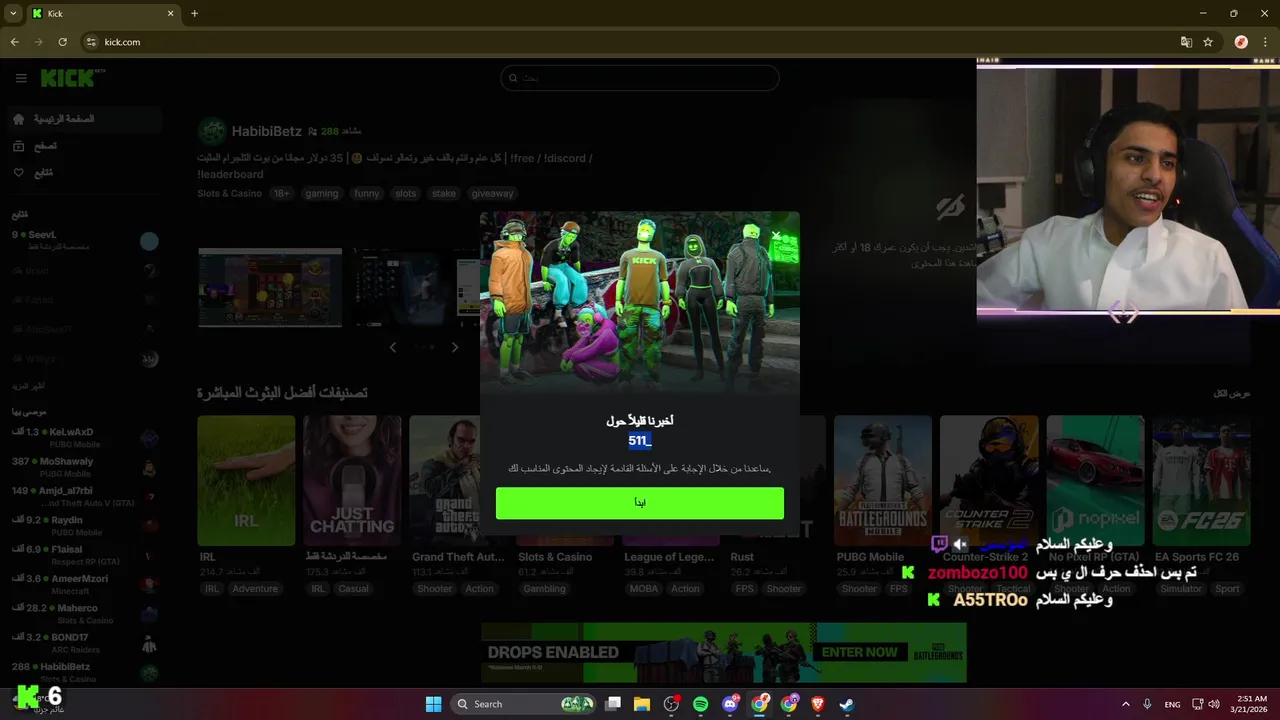This screenshot has width=1280, height=720.
Task: Open a new browser tab
Action: (194, 14)
